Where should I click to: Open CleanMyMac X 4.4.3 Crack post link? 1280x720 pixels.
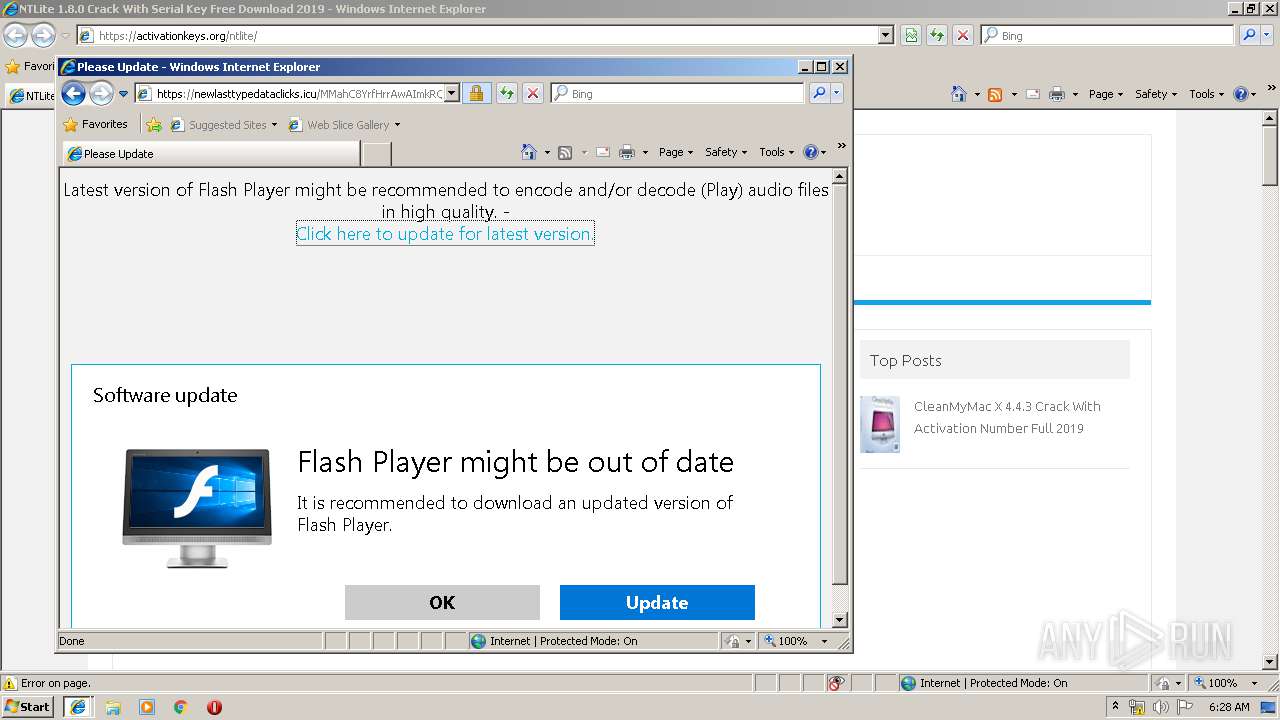tap(1007, 417)
